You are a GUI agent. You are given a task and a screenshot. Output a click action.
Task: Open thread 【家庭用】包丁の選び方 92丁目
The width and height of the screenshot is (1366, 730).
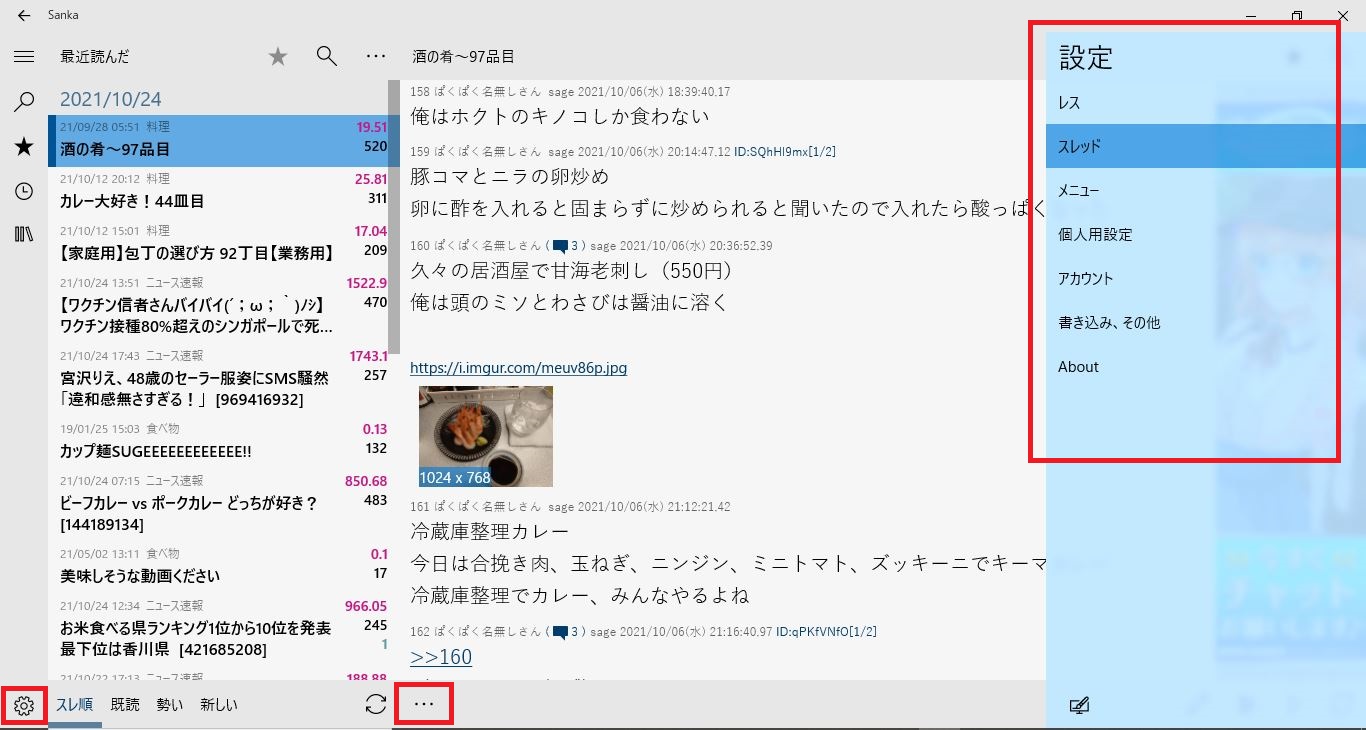coord(218,243)
